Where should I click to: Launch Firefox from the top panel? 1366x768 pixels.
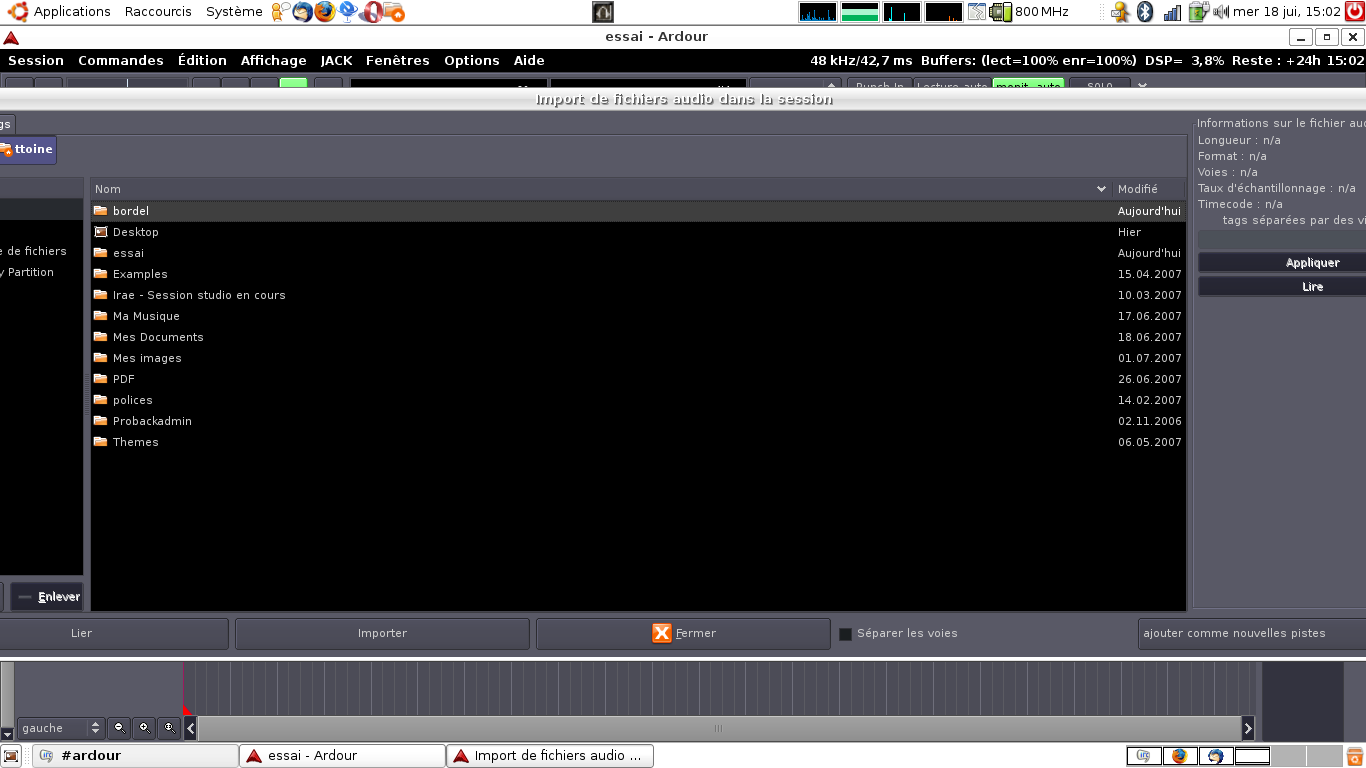click(325, 12)
